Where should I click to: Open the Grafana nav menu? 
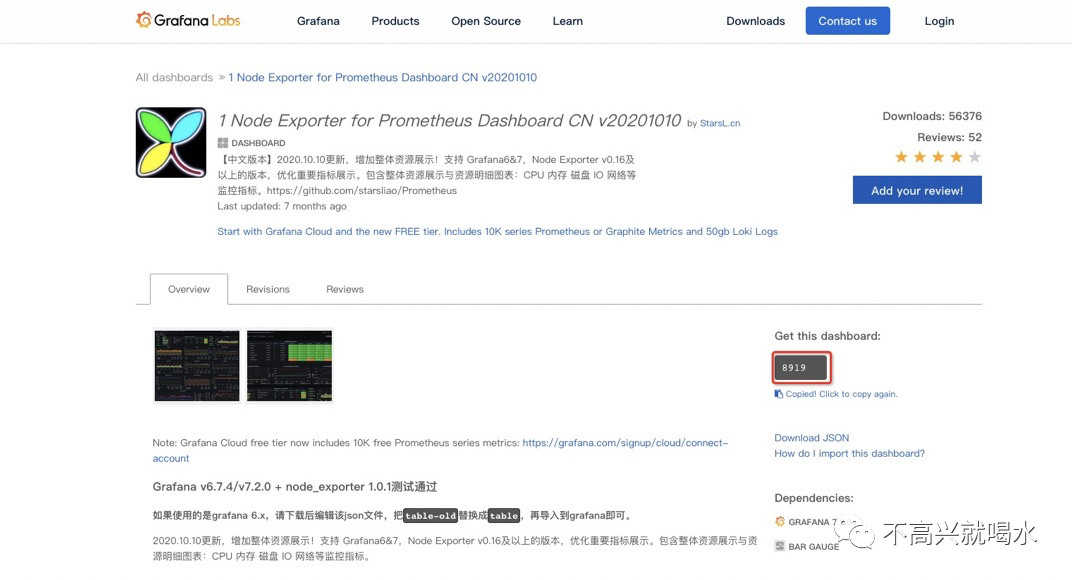pyautogui.click(x=318, y=21)
